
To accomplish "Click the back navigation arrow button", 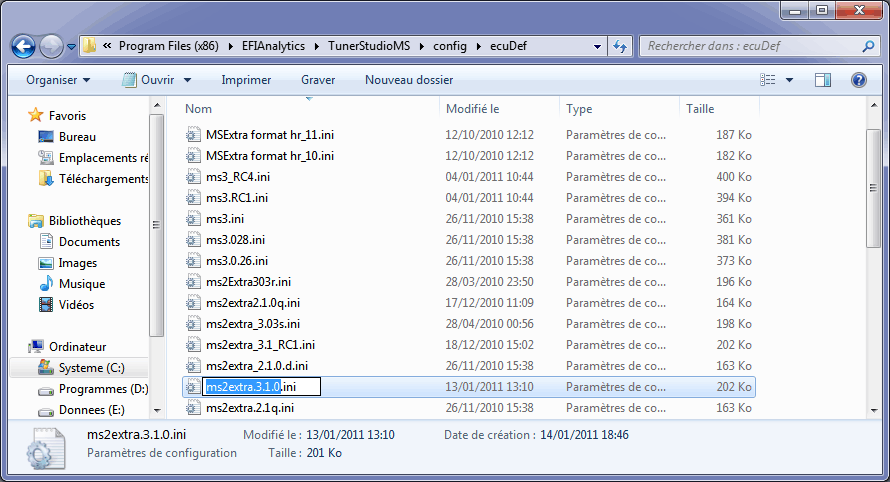I will pyautogui.click(x=24, y=46).
